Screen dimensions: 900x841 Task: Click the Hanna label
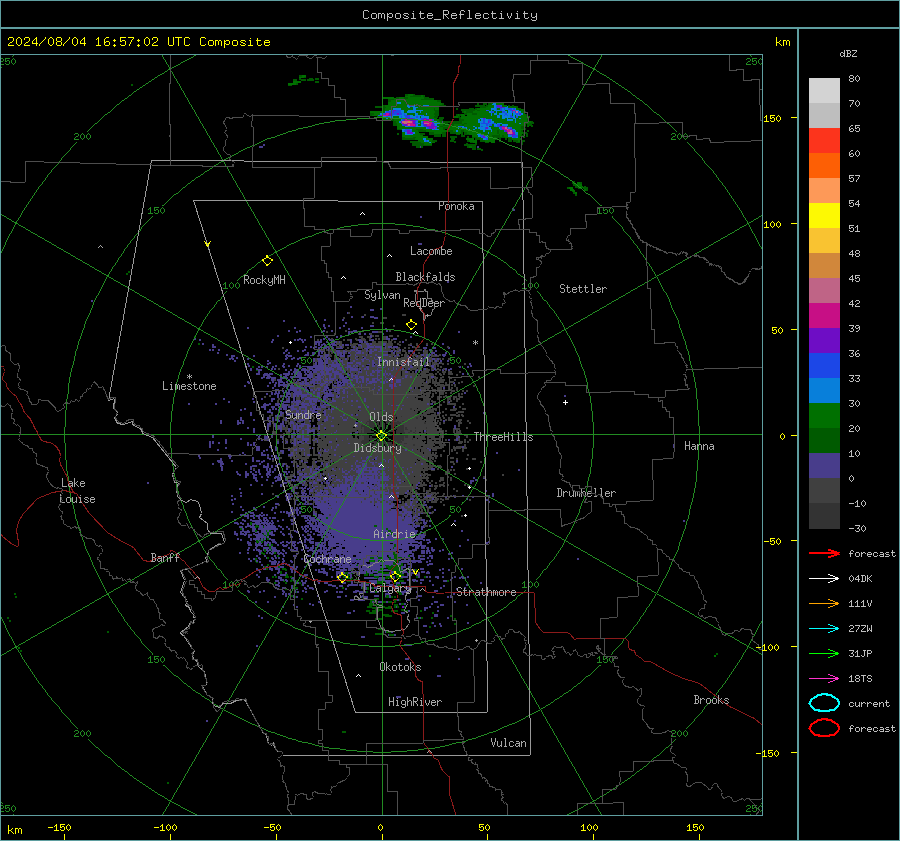tap(699, 446)
